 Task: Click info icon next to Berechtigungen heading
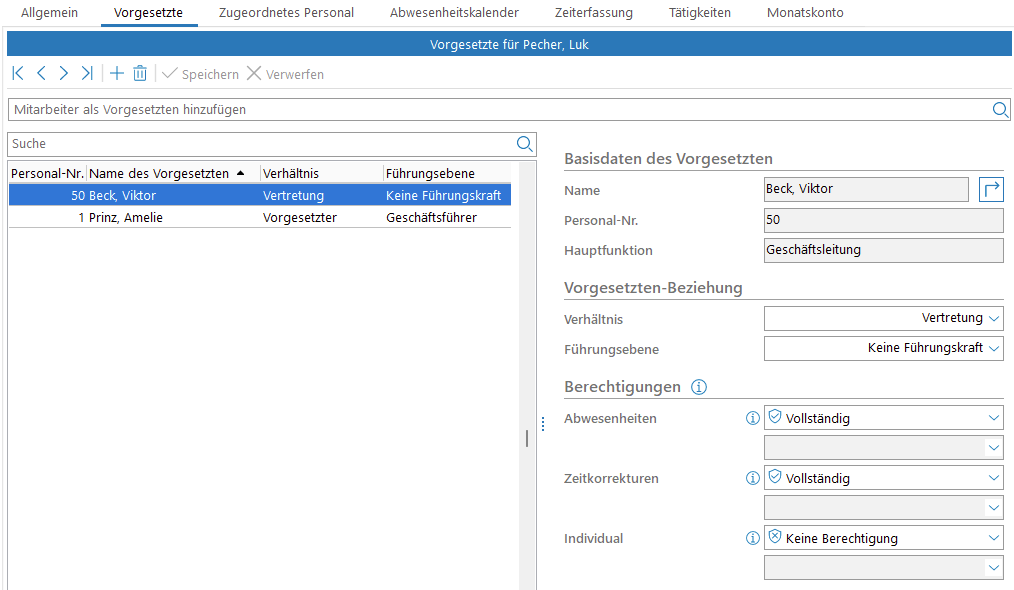(x=699, y=387)
